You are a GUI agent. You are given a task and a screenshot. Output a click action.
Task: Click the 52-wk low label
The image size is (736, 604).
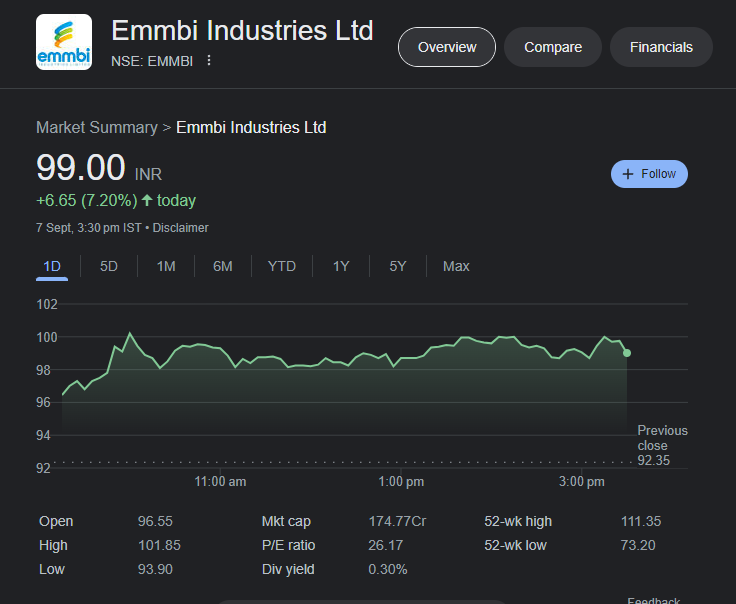coord(515,545)
